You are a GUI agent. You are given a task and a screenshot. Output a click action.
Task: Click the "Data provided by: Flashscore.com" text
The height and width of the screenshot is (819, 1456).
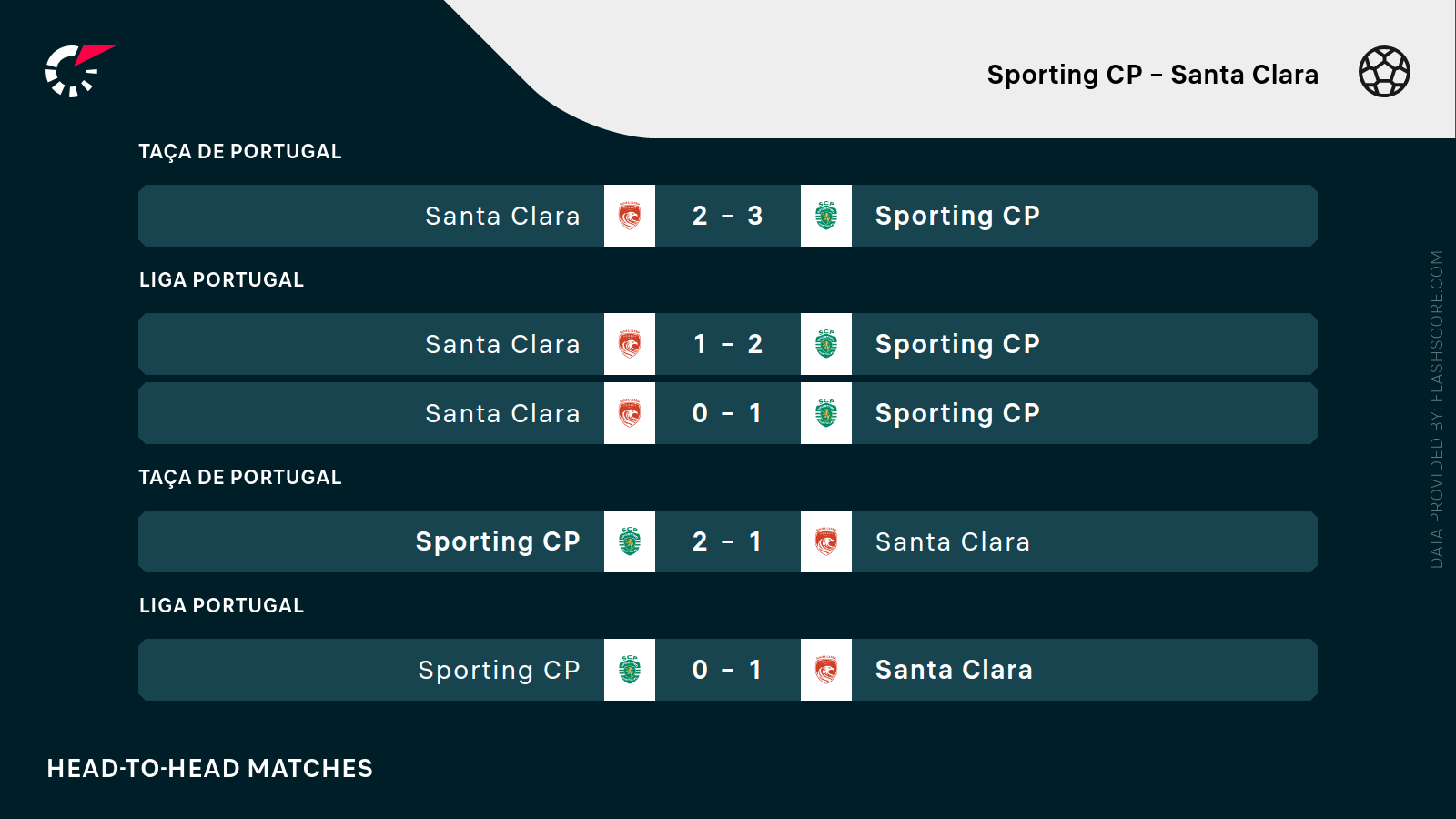tap(1437, 409)
